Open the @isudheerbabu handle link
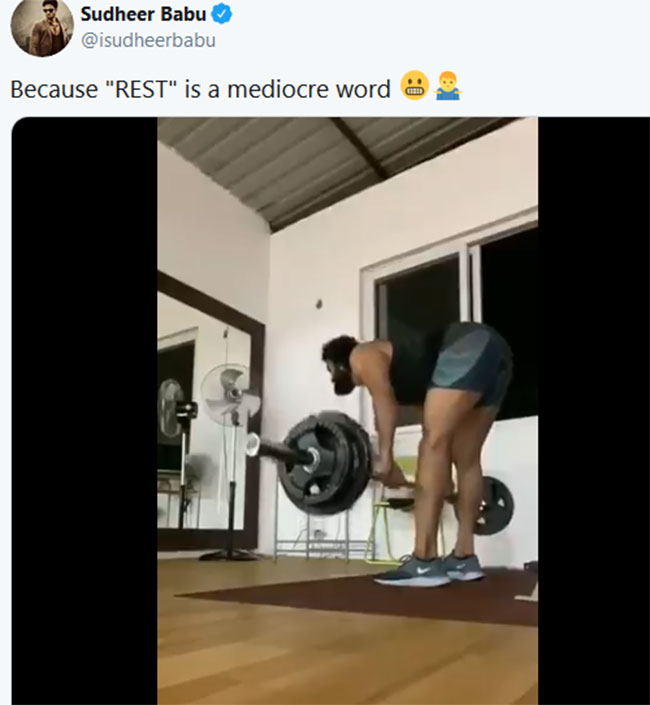 148,40
